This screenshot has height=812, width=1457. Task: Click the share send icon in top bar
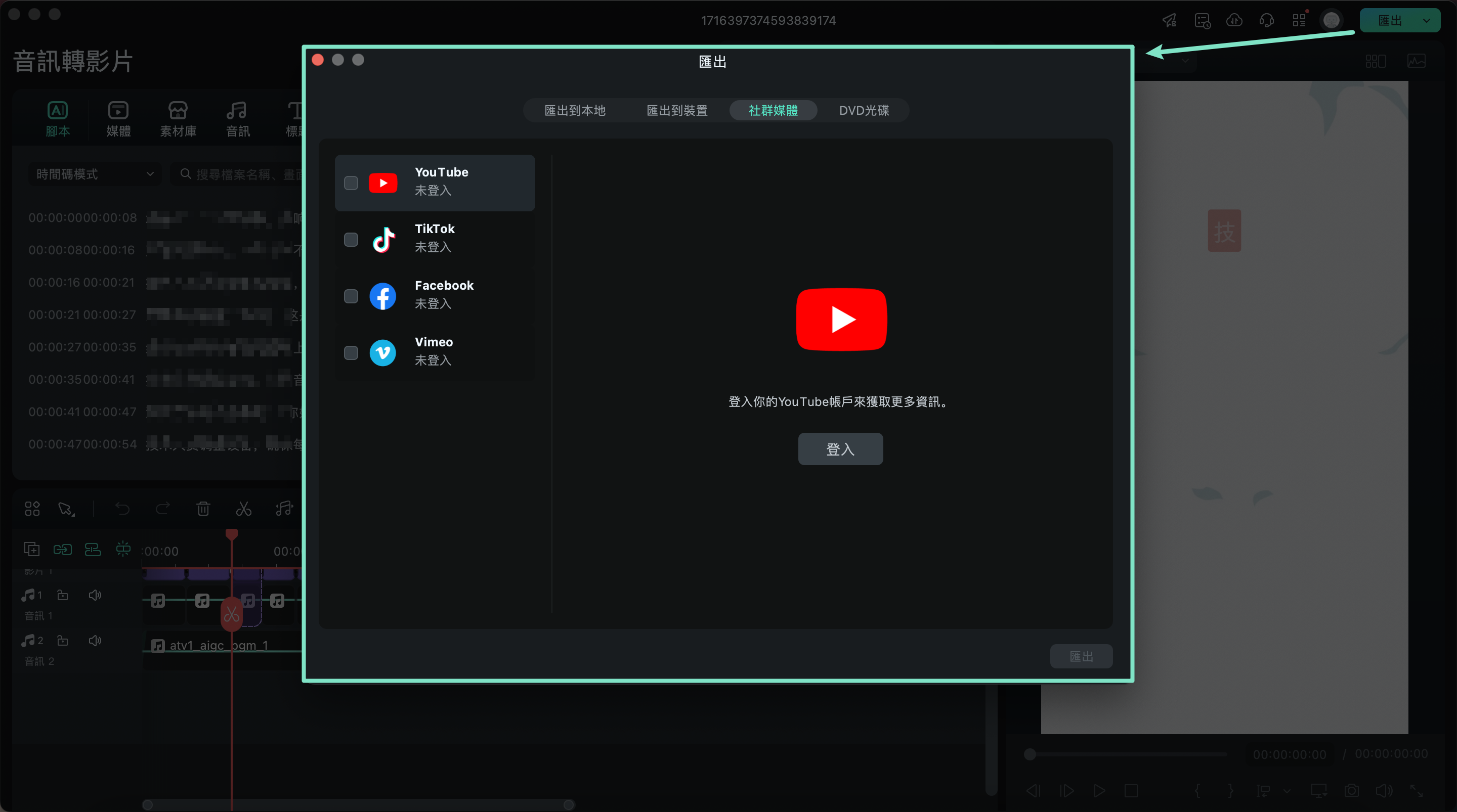point(1169,20)
